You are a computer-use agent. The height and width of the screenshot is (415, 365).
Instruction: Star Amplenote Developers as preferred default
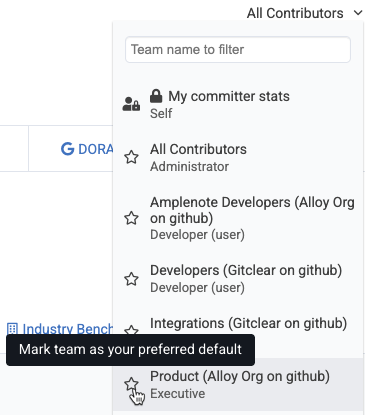(131, 218)
